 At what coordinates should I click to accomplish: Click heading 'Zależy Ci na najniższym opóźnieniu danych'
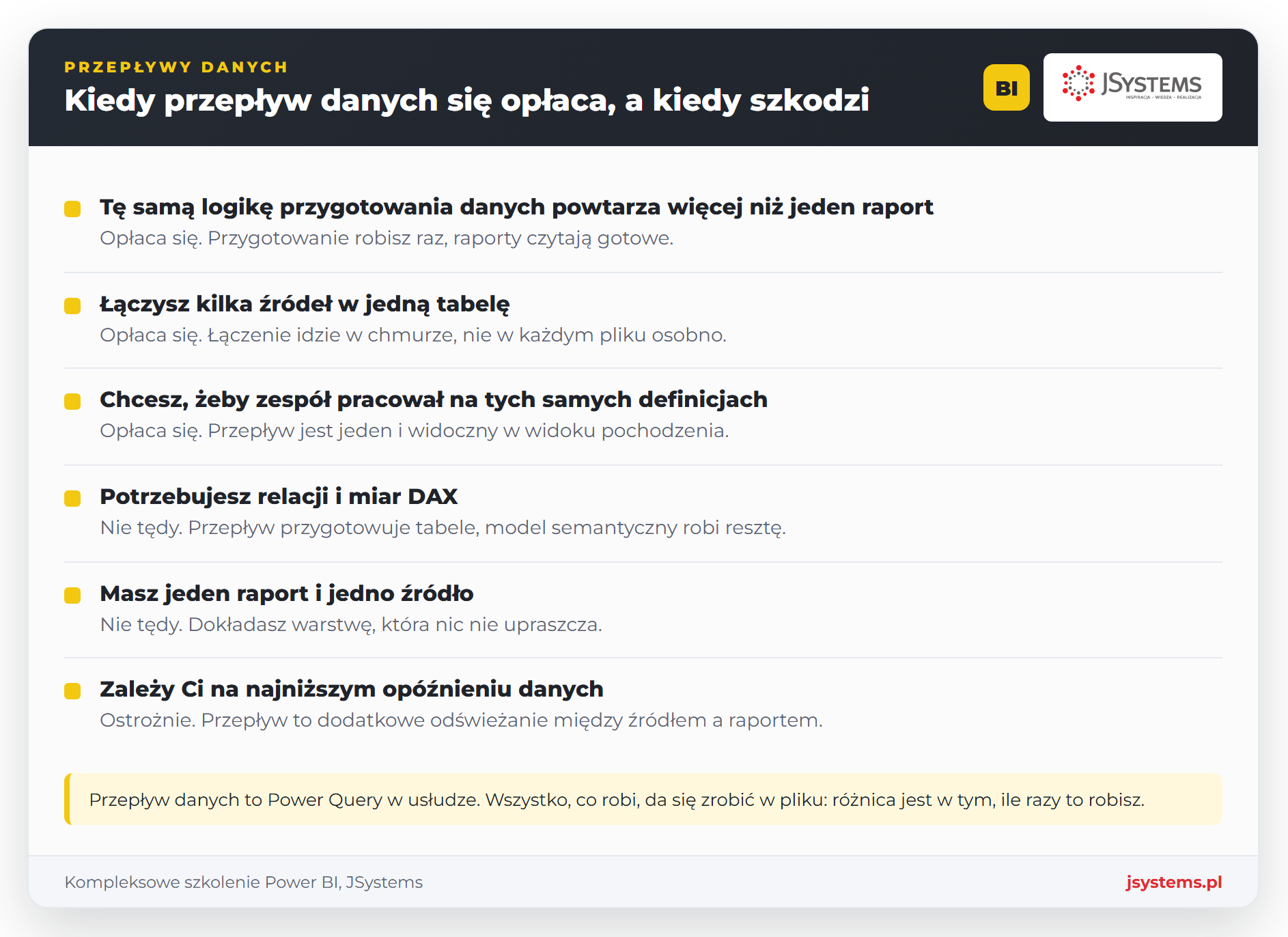pos(352,689)
